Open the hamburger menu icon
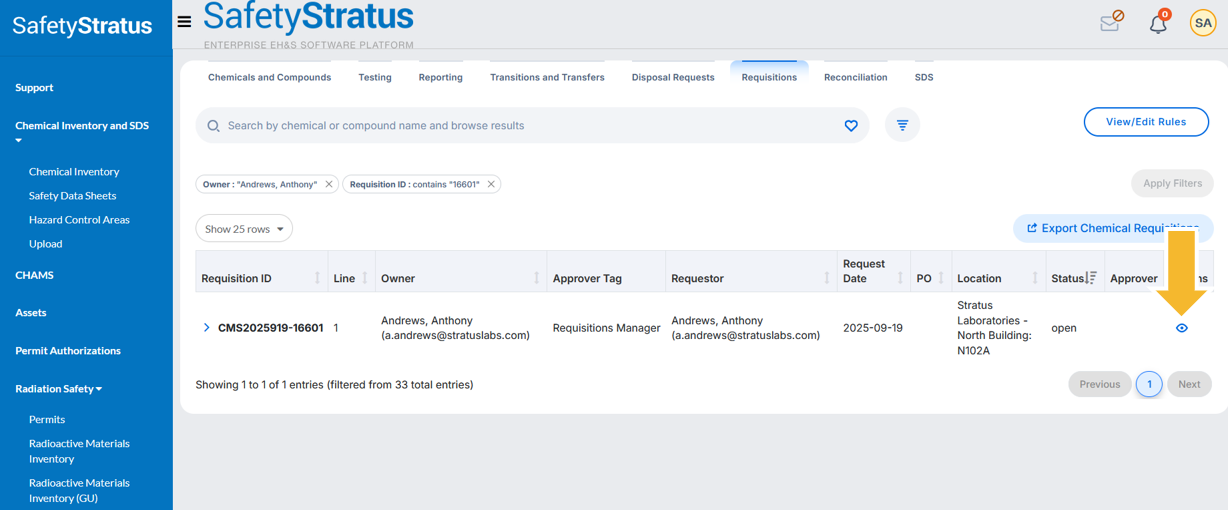 click(184, 21)
